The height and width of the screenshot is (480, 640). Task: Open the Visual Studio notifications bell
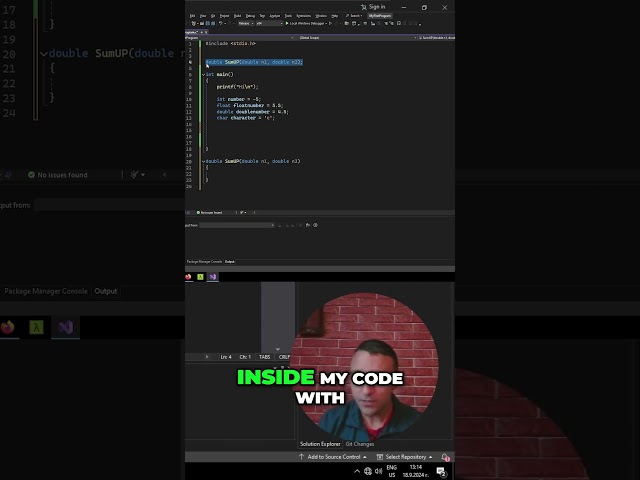point(445,457)
